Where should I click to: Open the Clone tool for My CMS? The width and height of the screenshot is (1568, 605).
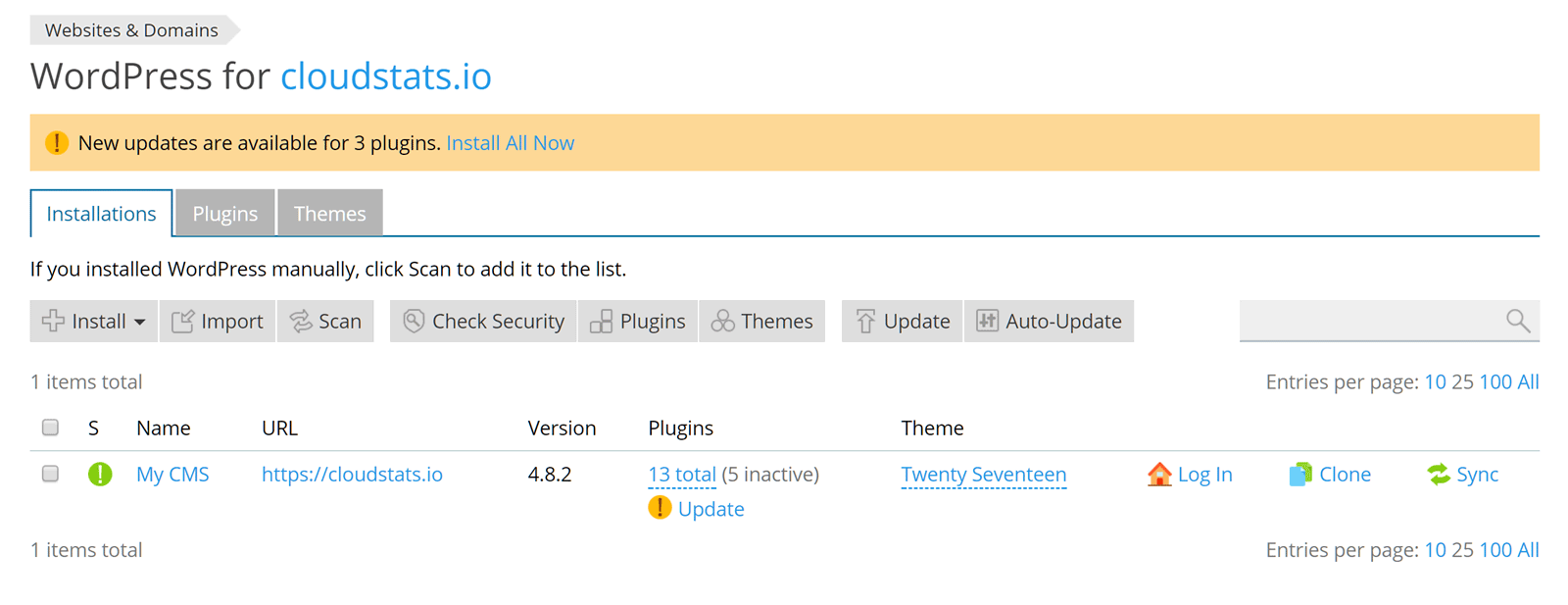[1330, 474]
